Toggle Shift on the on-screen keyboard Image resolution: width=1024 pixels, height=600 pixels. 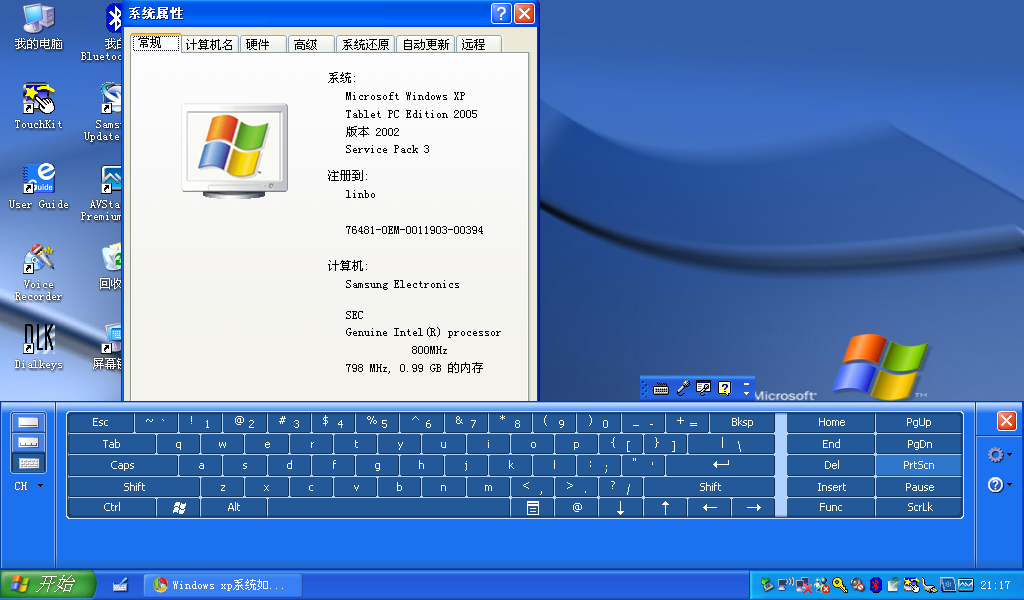click(135, 486)
